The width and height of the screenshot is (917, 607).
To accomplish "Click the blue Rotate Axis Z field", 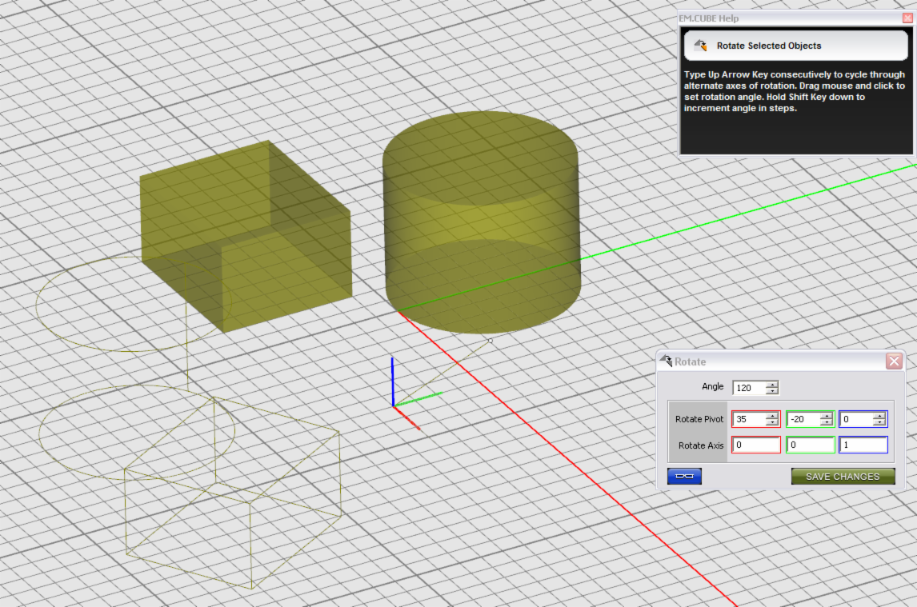I will (862, 445).
